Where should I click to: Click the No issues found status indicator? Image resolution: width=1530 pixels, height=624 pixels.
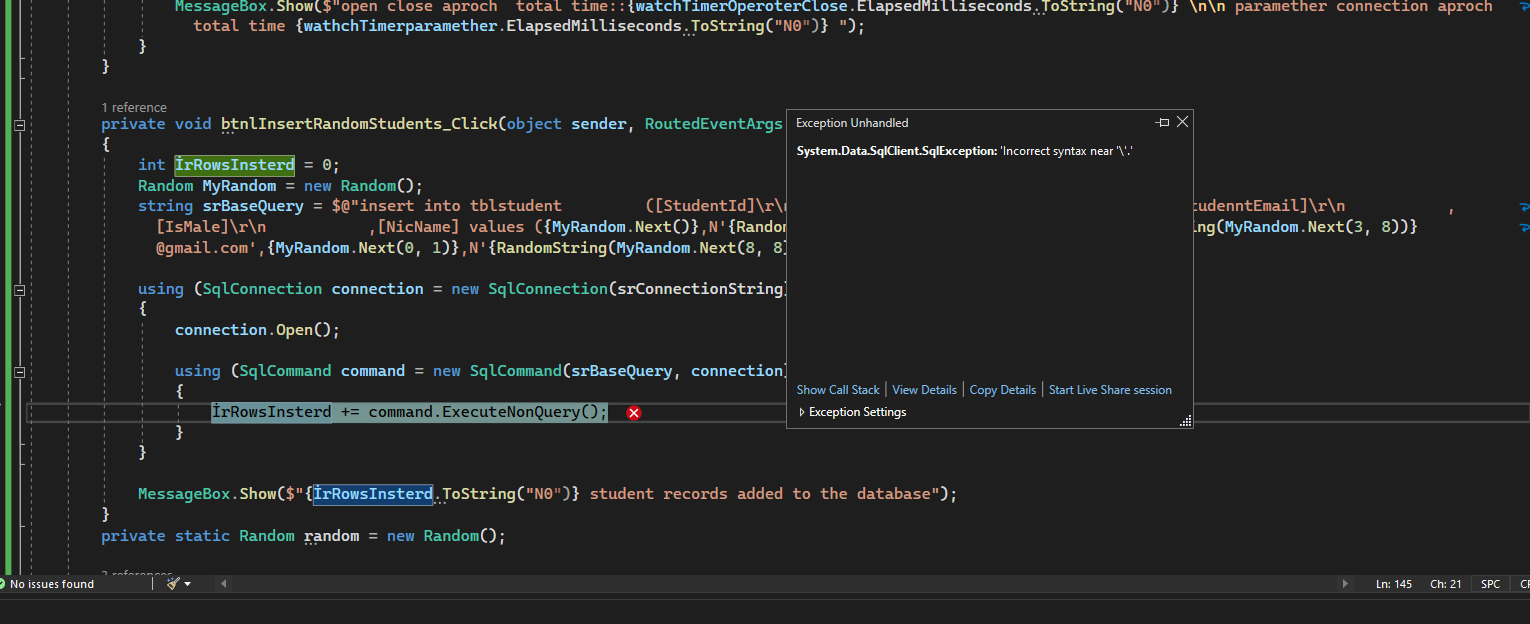click(46, 584)
